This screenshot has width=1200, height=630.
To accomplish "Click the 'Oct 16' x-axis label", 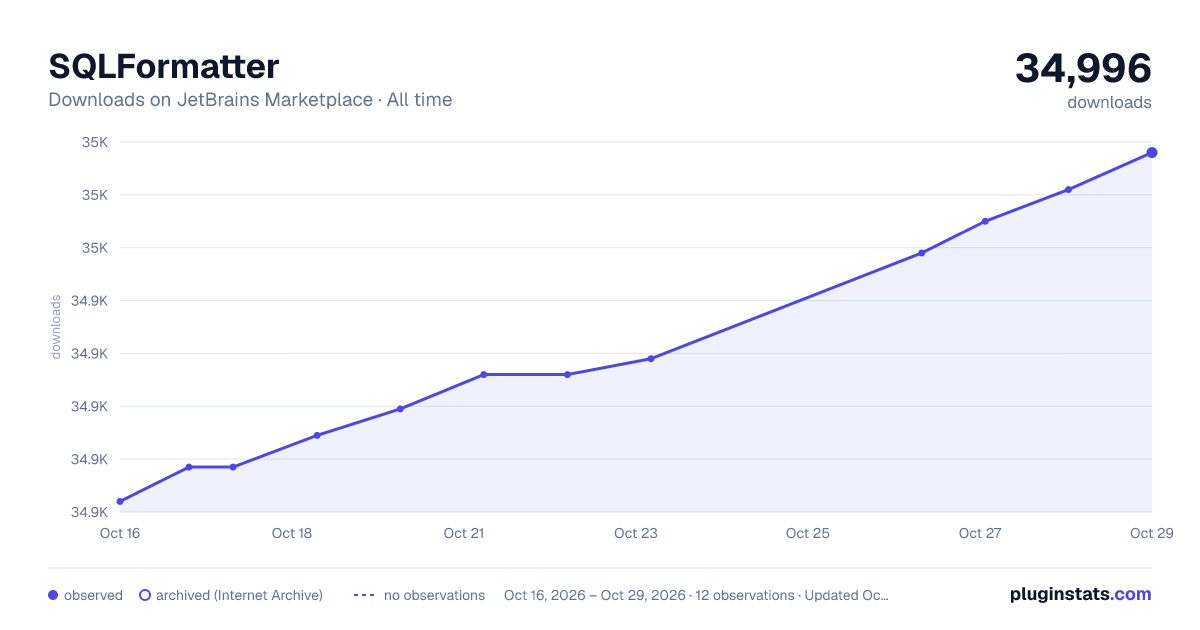I will pos(120,533).
